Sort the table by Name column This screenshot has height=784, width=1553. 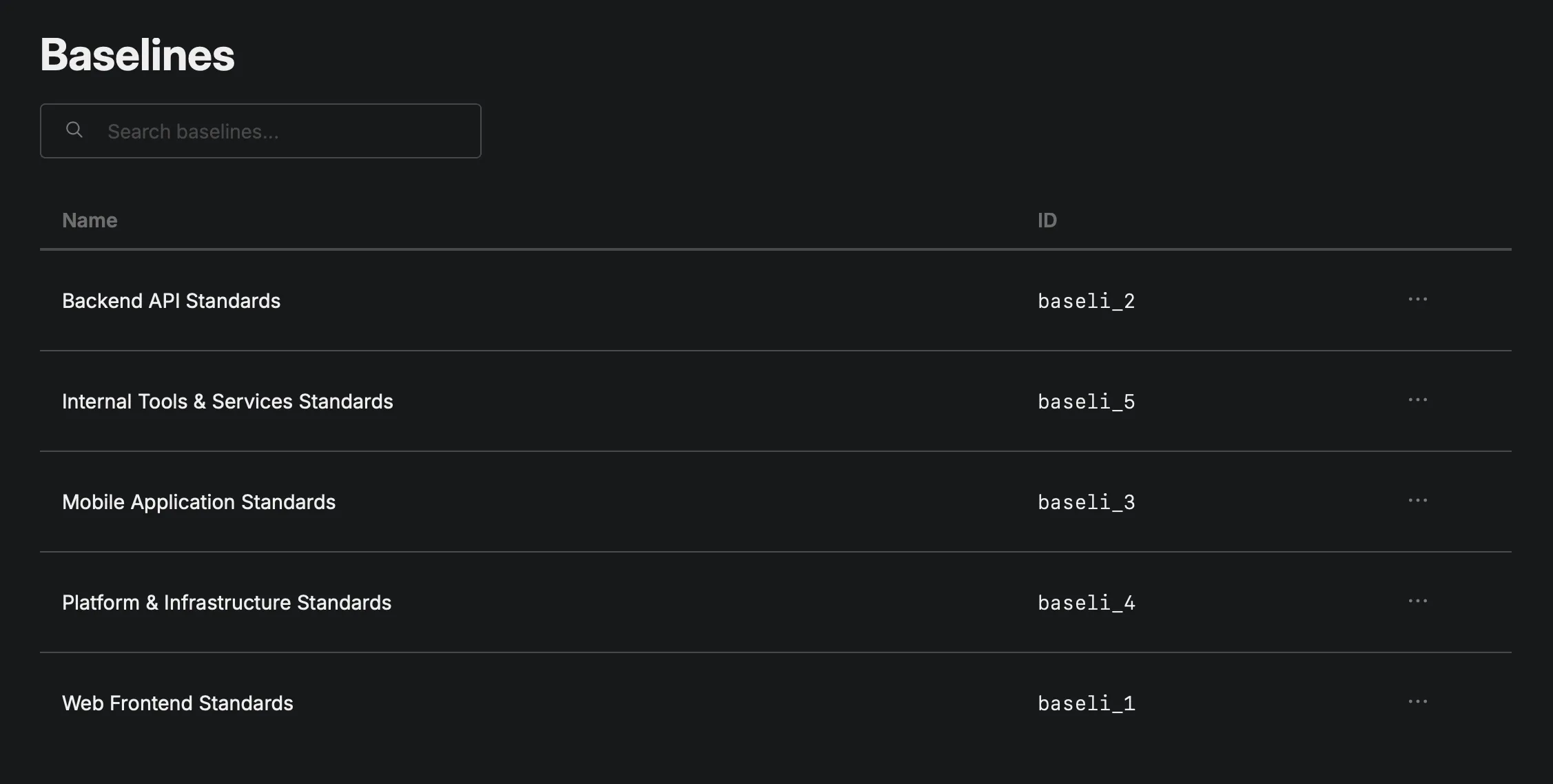[90, 220]
